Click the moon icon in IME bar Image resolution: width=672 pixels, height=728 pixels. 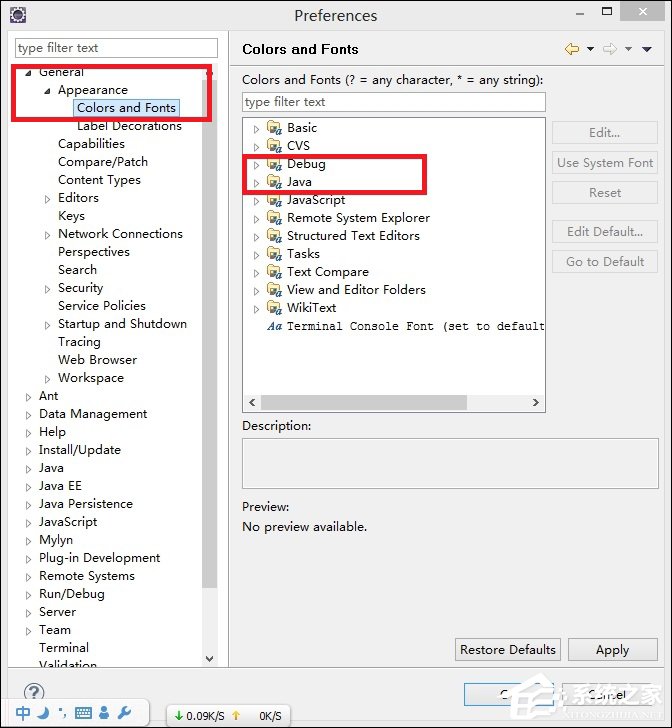point(43,713)
